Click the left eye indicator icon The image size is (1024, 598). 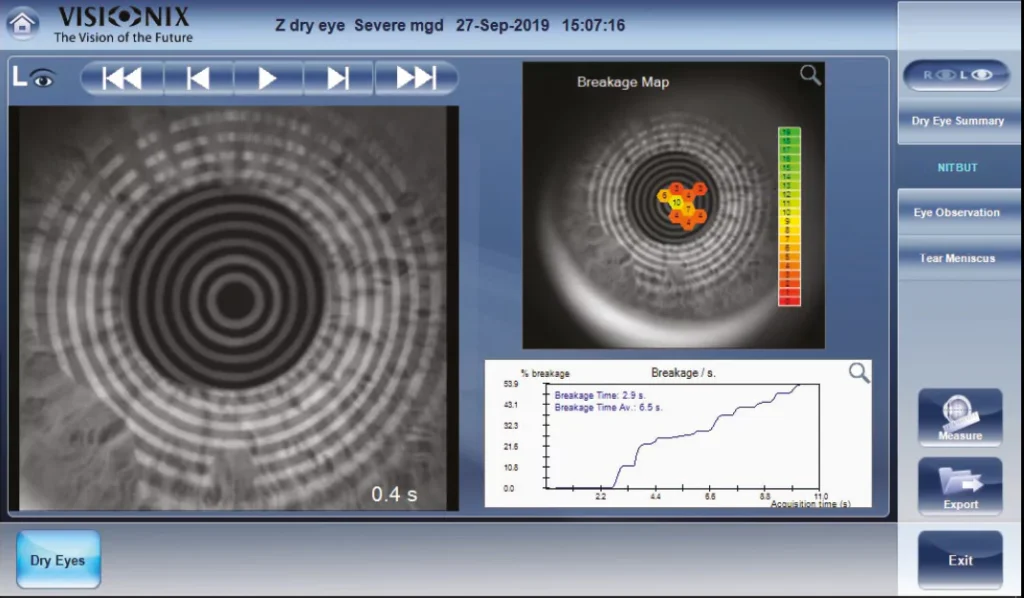coord(34,77)
